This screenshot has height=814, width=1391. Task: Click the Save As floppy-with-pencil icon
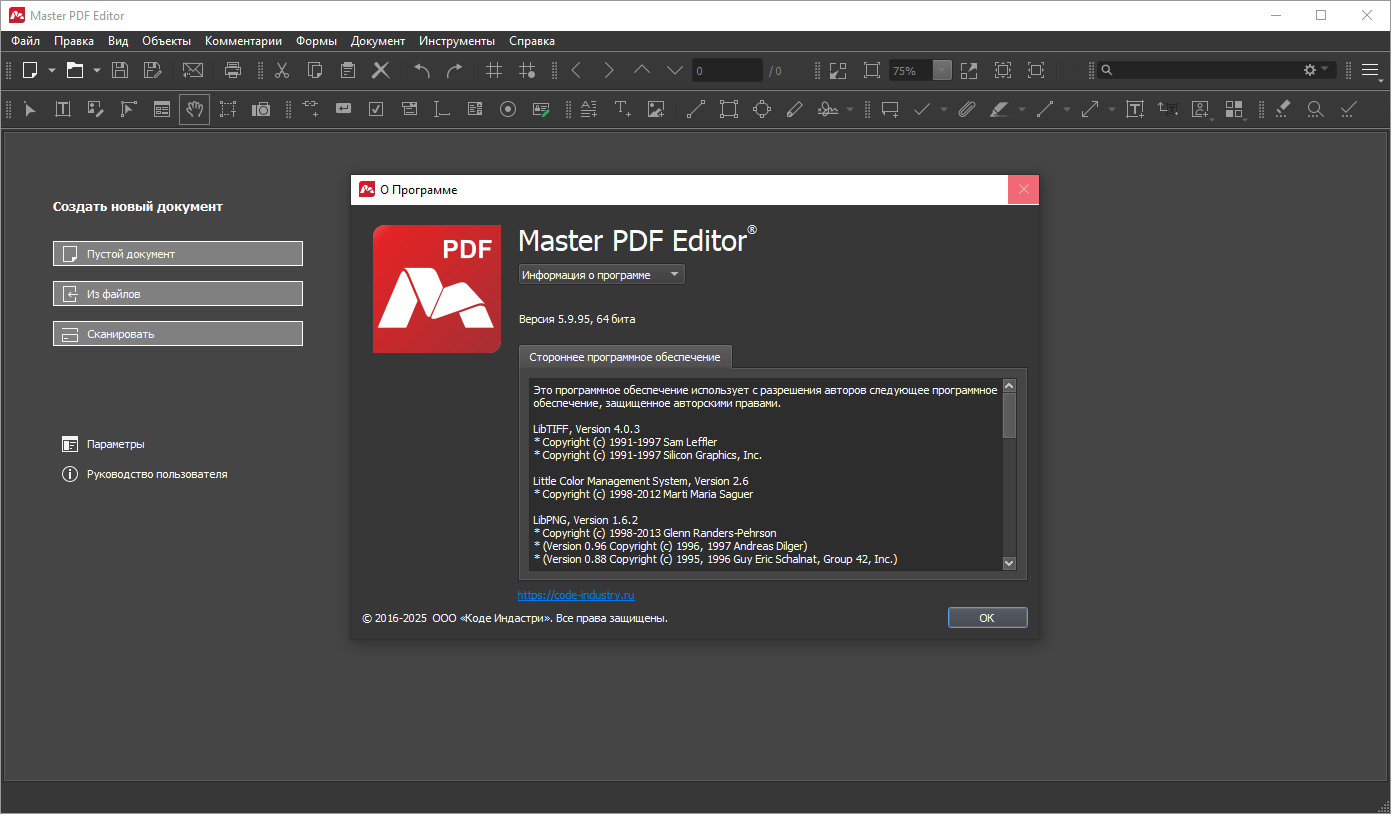pos(152,70)
